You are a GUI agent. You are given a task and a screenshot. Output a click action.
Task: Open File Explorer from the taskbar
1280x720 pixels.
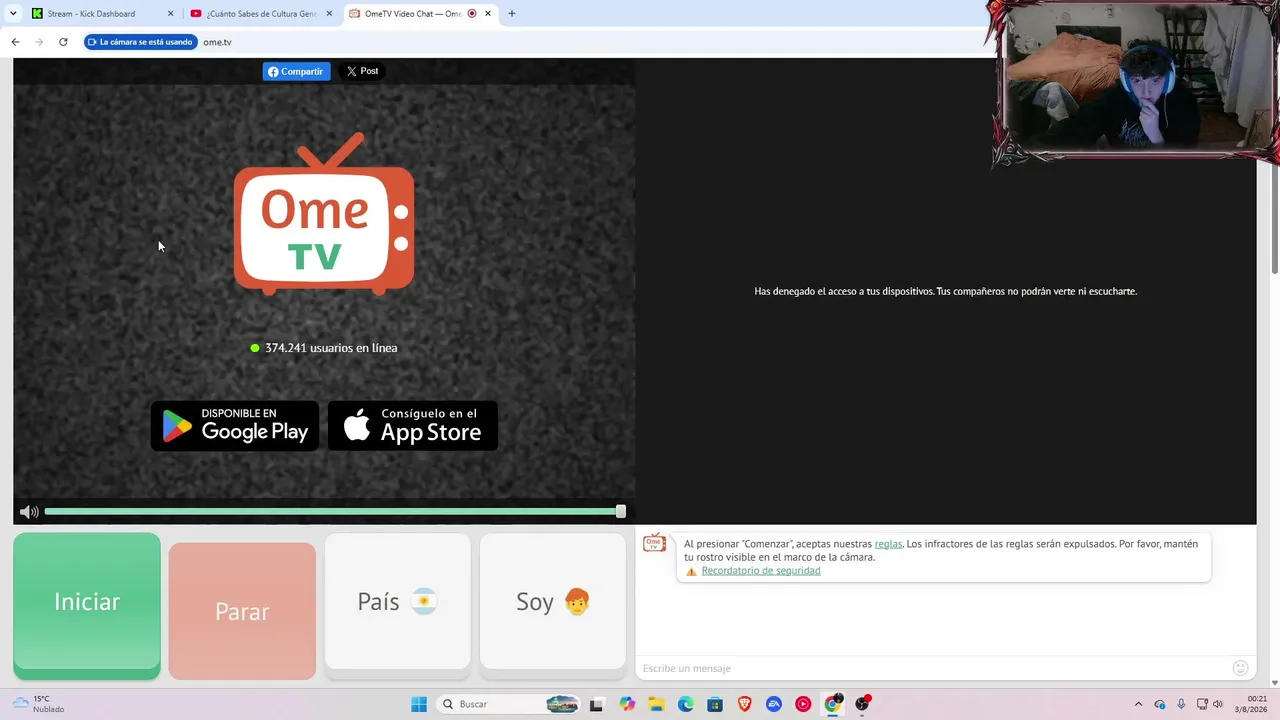pyautogui.click(x=656, y=704)
